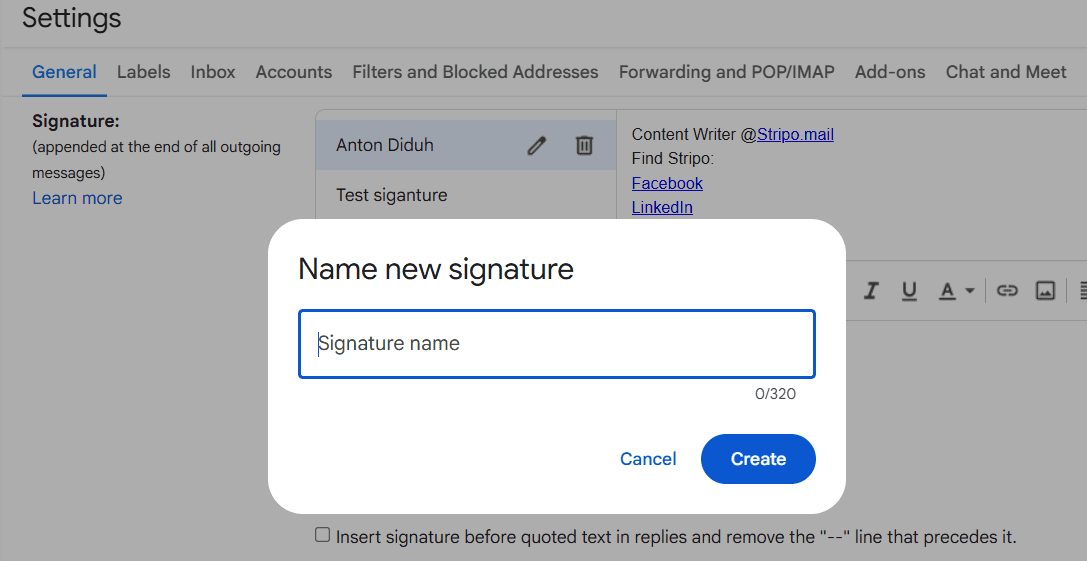Click the pencil edit icon for Anton Diduh
Image resolution: width=1087 pixels, height=561 pixels.
[537, 146]
